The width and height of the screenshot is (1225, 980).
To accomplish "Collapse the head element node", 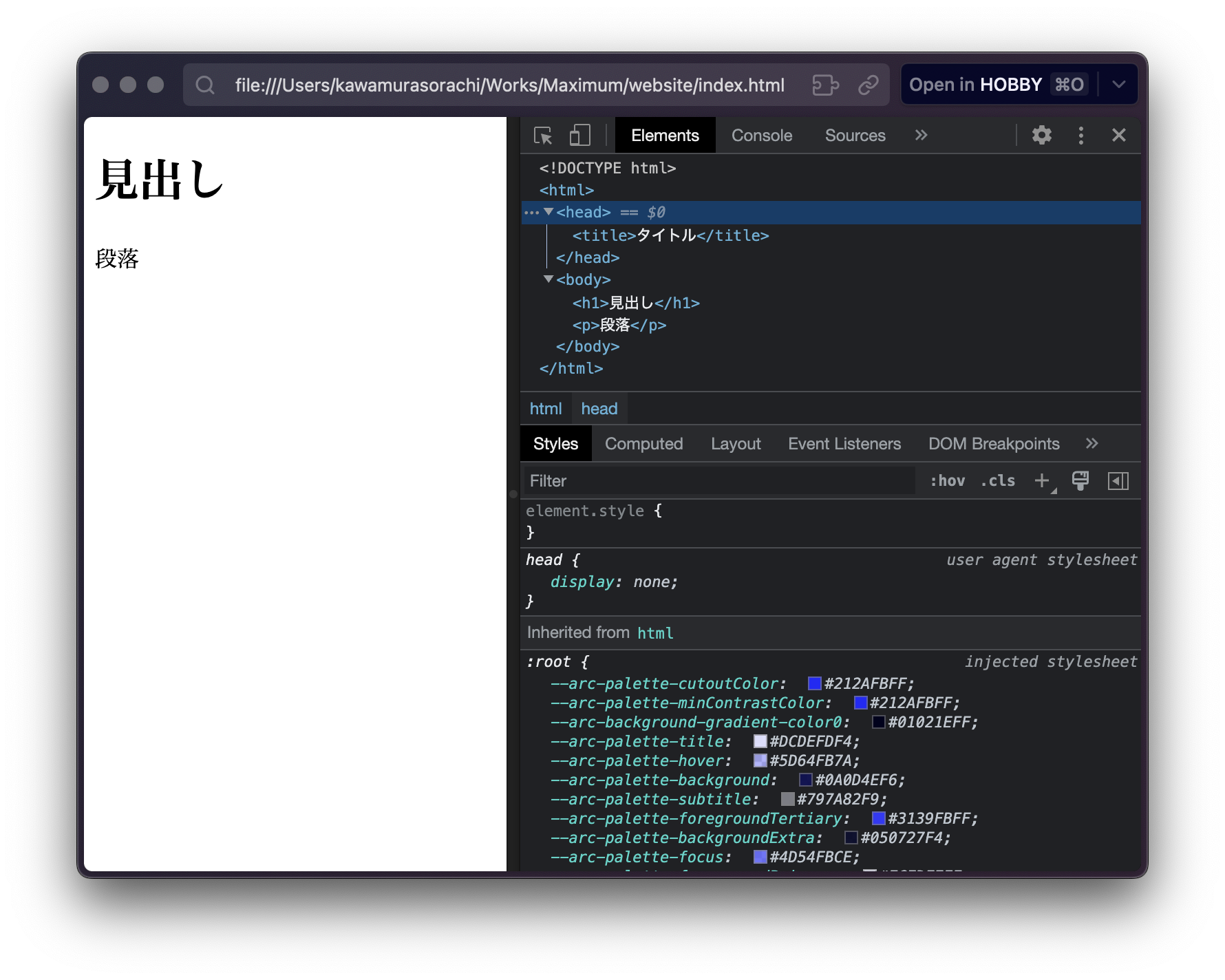I will (548, 212).
